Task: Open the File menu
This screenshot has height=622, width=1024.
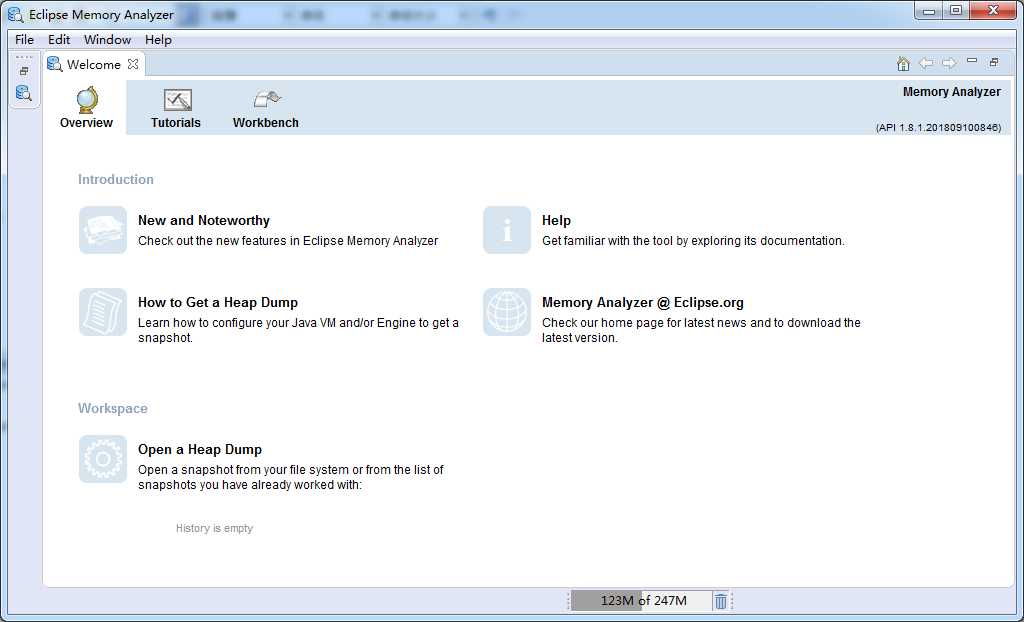Action: coord(24,40)
